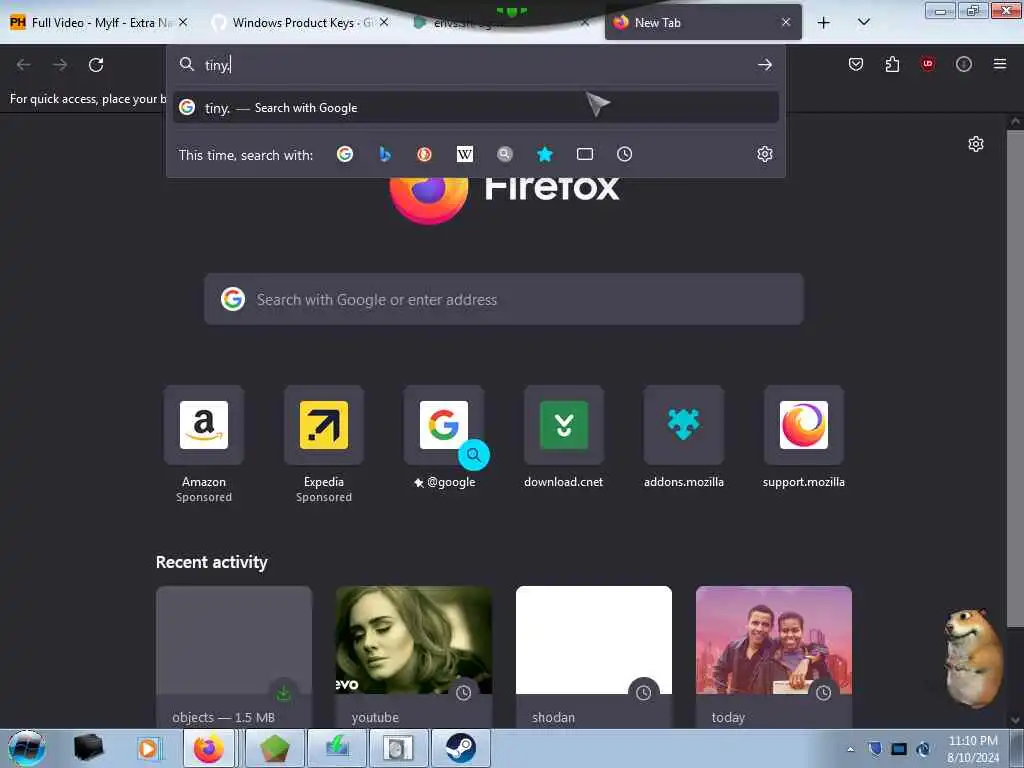Click the monitor icon in system tray
1024x768 pixels.
[x=899, y=749]
